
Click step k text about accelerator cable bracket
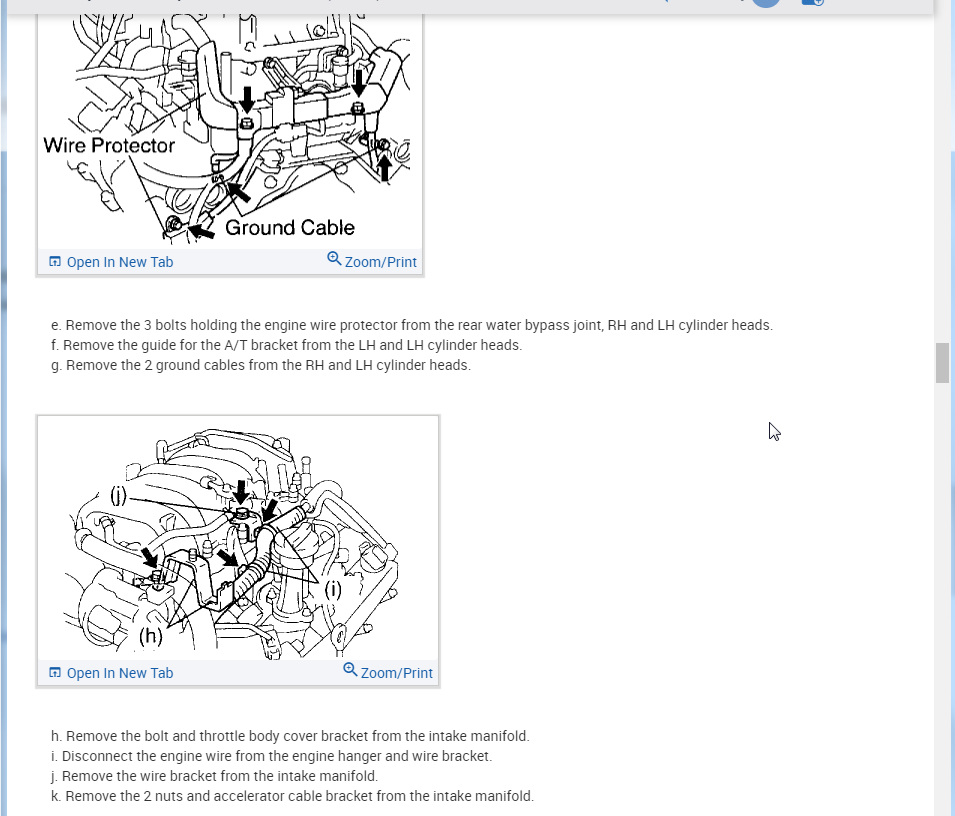click(292, 797)
